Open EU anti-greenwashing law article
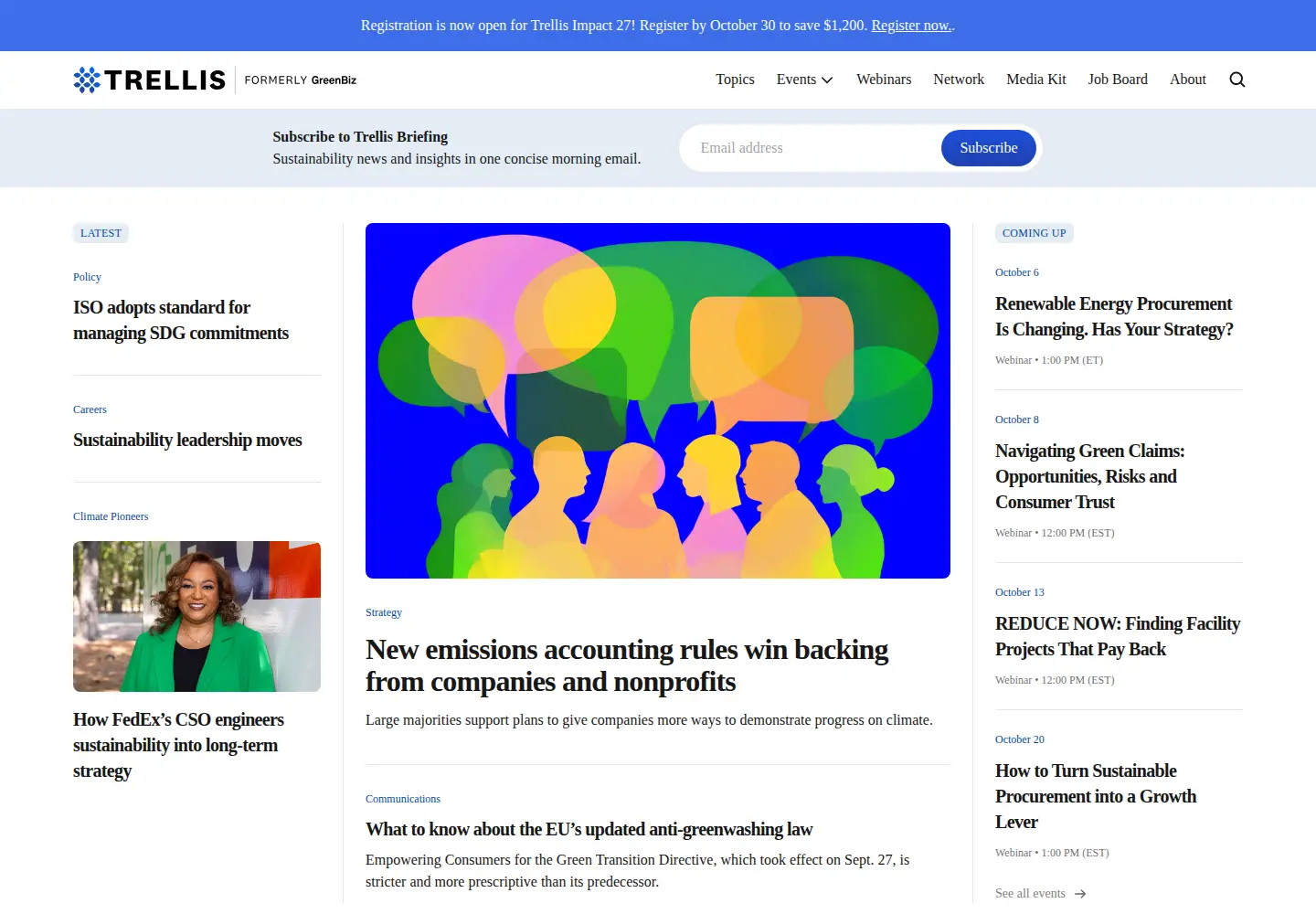 point(589,830)
